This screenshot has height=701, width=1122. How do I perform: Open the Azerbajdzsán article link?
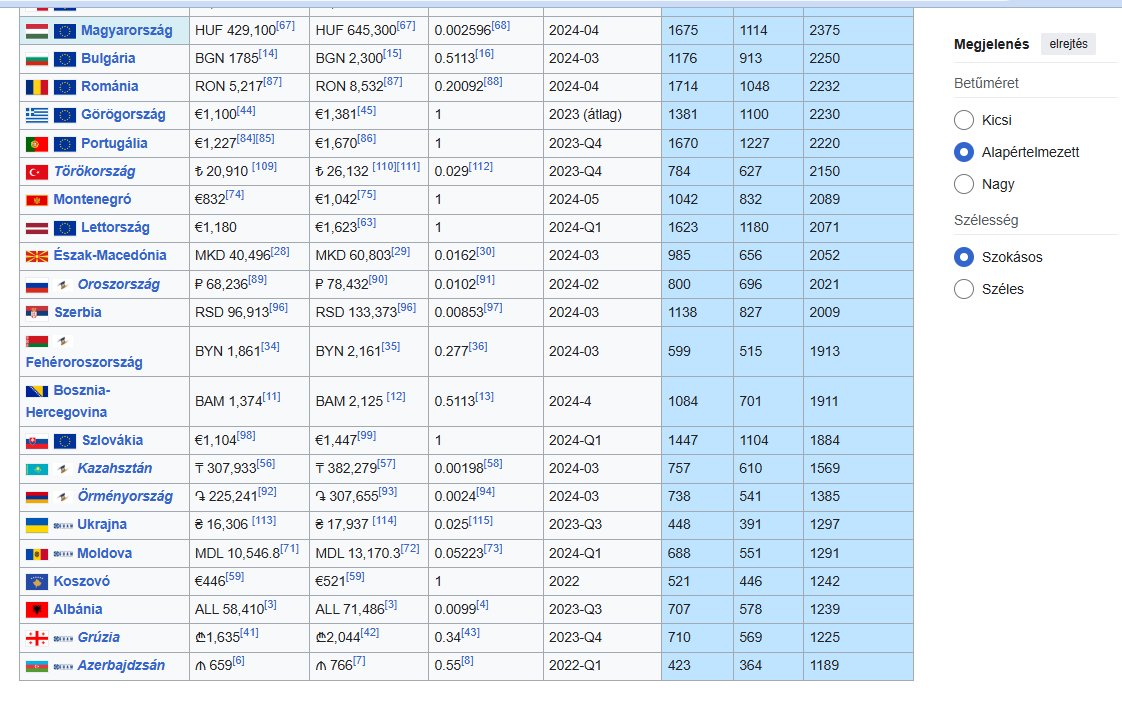coord(121,666)
